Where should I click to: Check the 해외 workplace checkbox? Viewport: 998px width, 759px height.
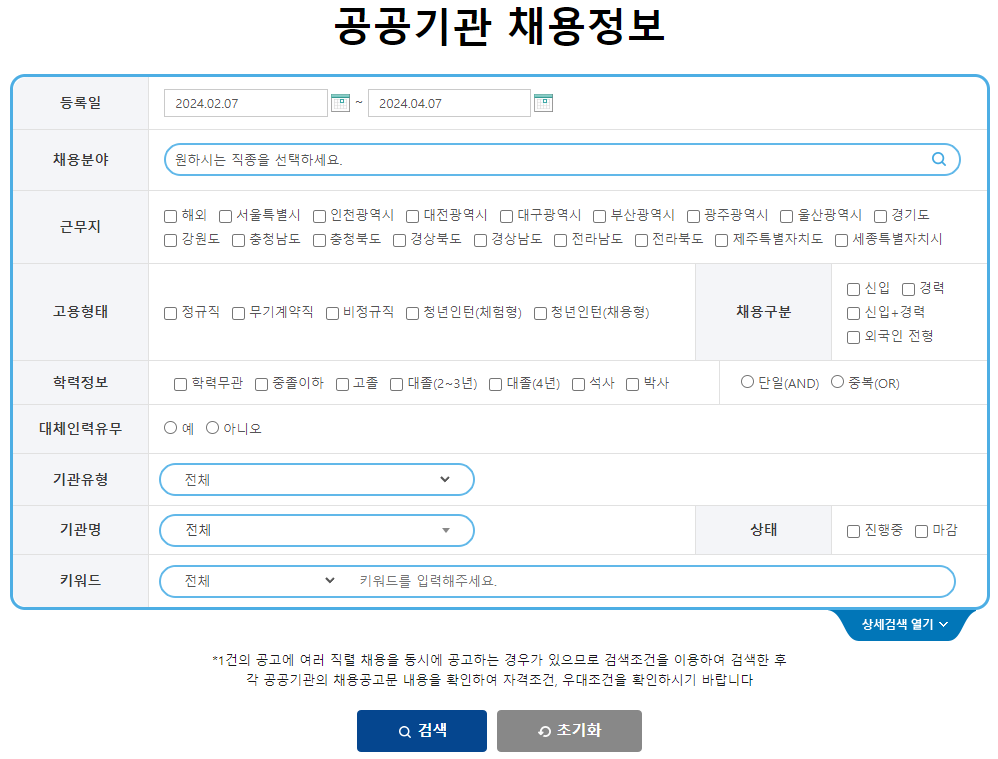tap(172, 214)
